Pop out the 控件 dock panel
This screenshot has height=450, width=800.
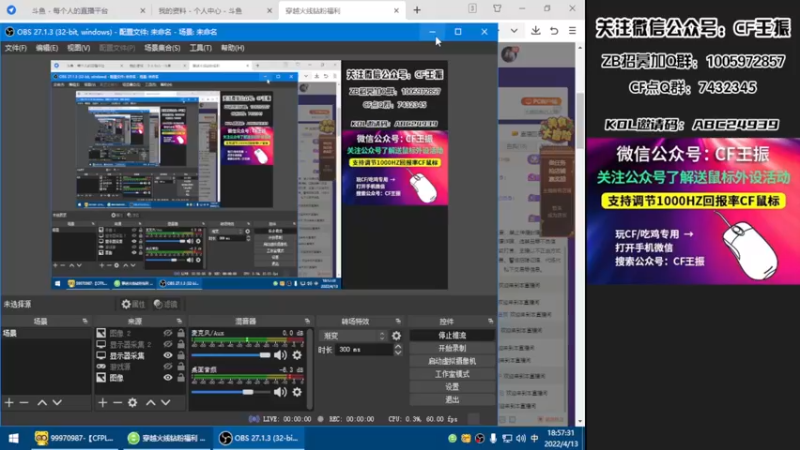click(x=490, y=321)
